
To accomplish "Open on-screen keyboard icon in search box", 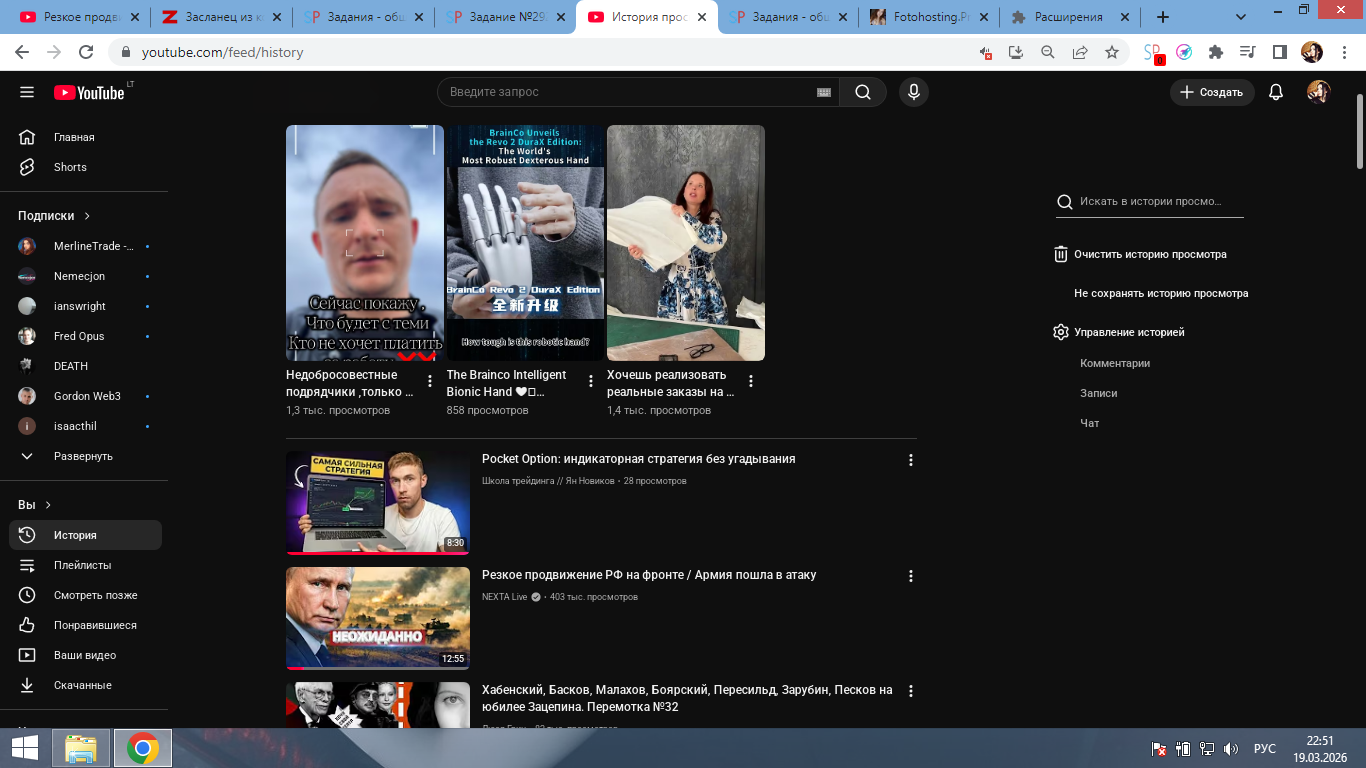I will coord(824,92).
